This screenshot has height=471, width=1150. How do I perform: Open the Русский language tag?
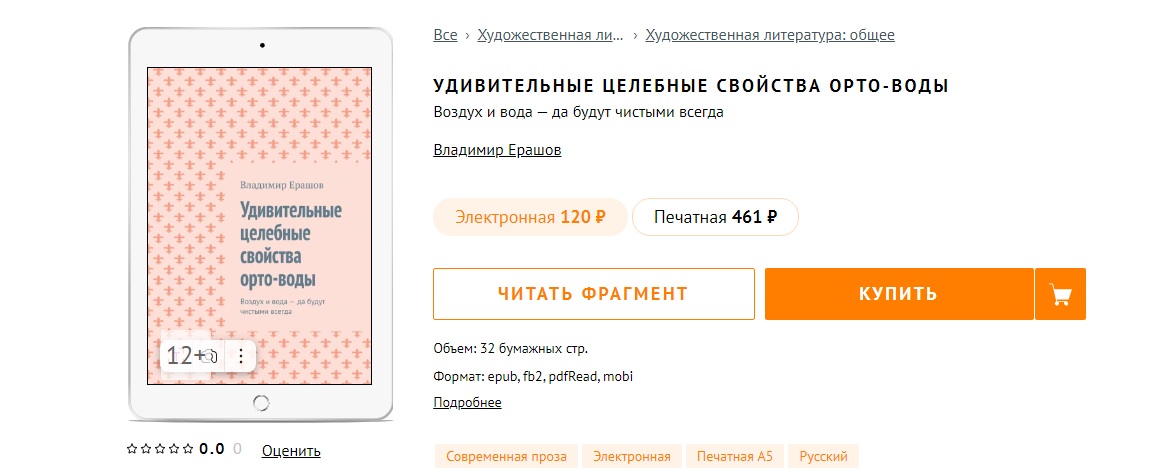point(824,456)
